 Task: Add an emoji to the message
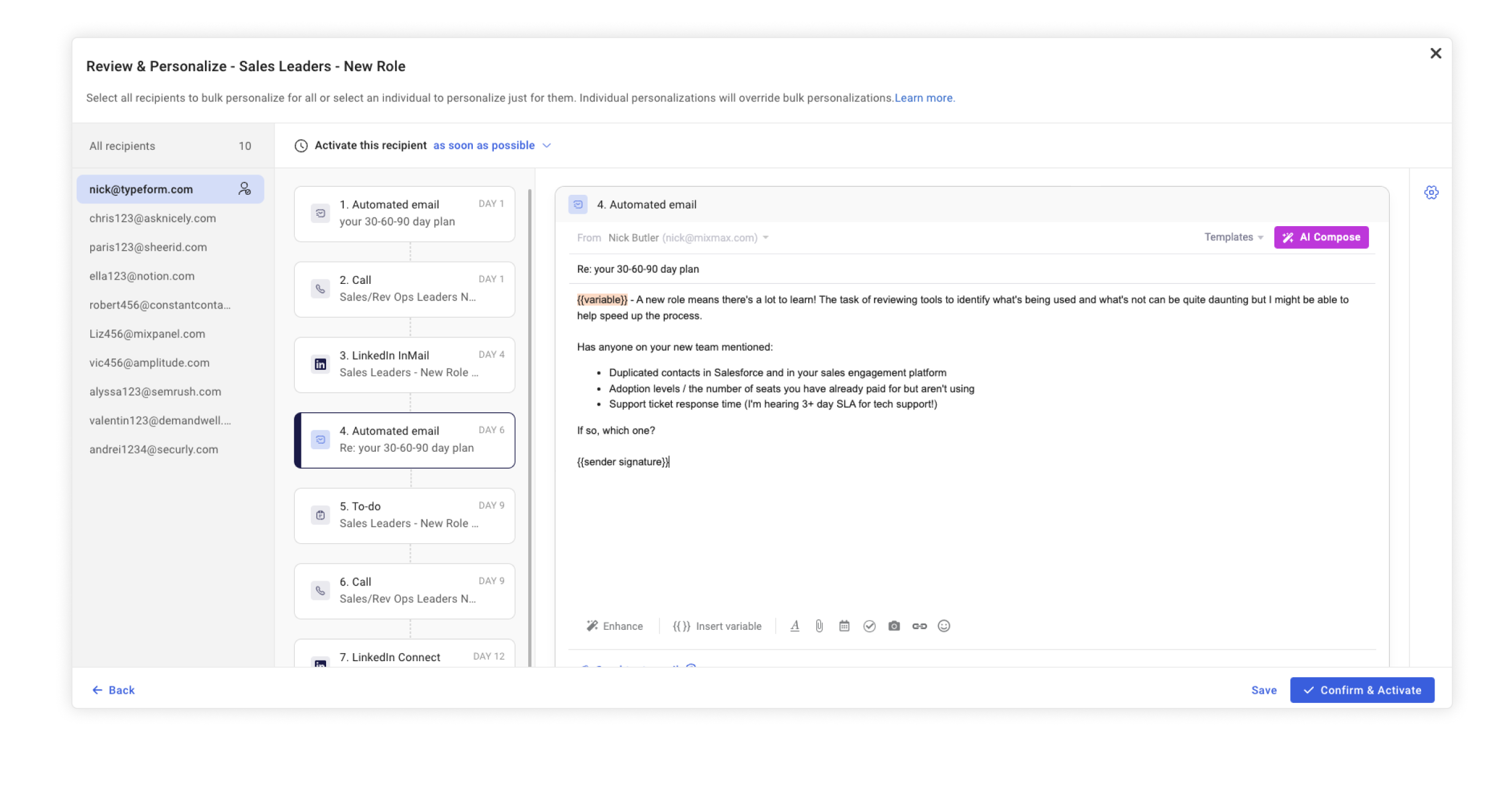[944, 626]
